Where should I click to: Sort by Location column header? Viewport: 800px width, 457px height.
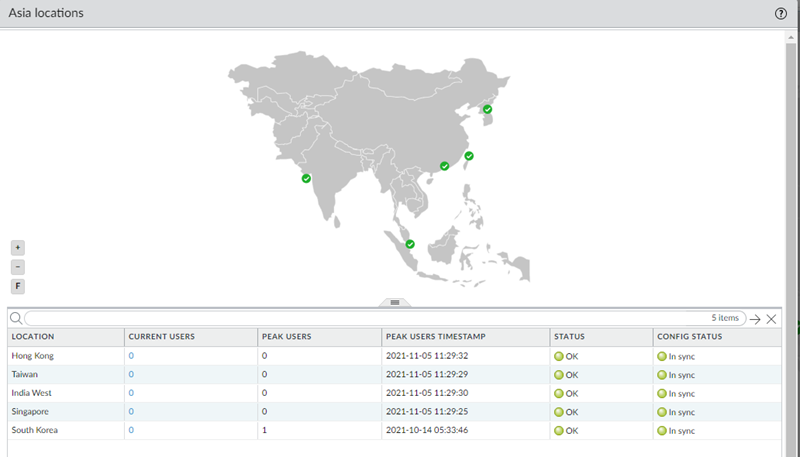(65, 337)
